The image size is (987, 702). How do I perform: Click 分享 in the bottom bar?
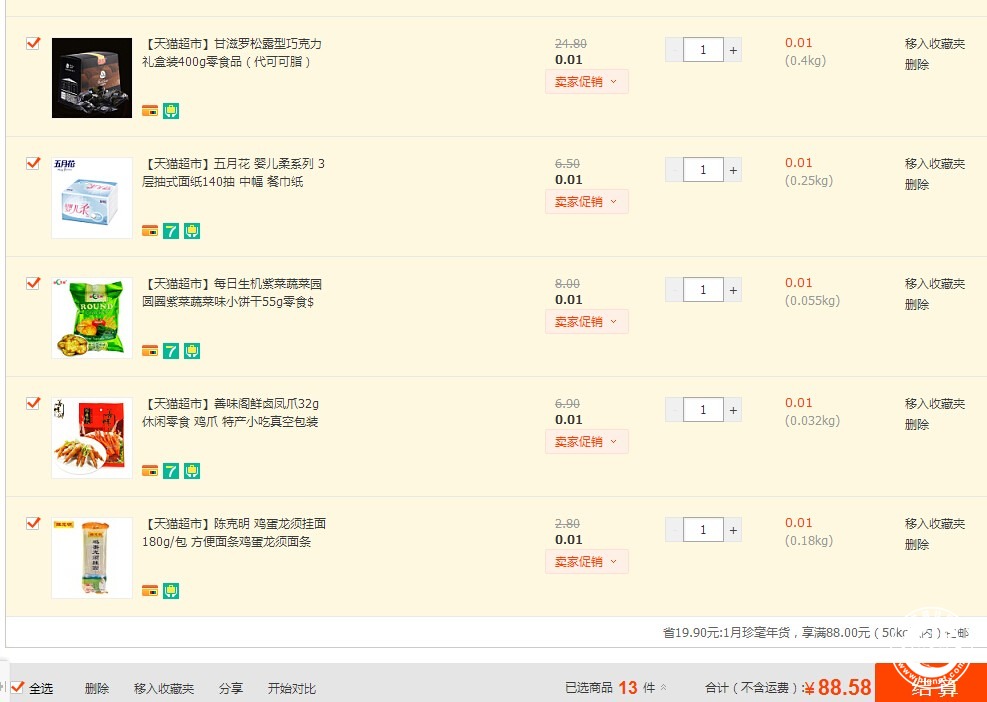tap(231, 689)
